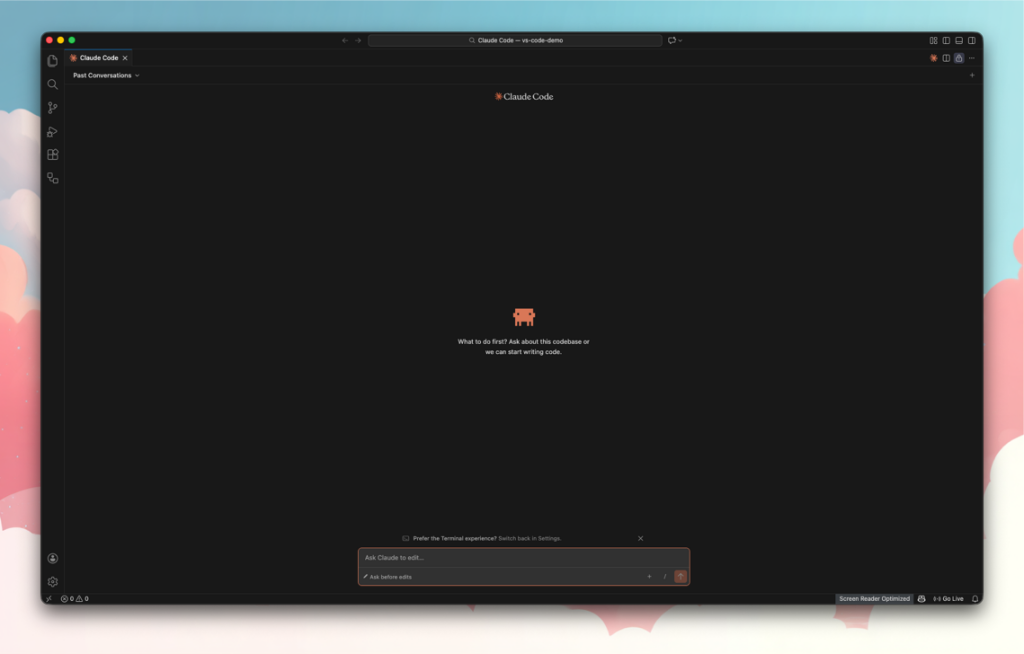Open the Extensions view
Screen dimensions: 1024x654
click(51, 154)
